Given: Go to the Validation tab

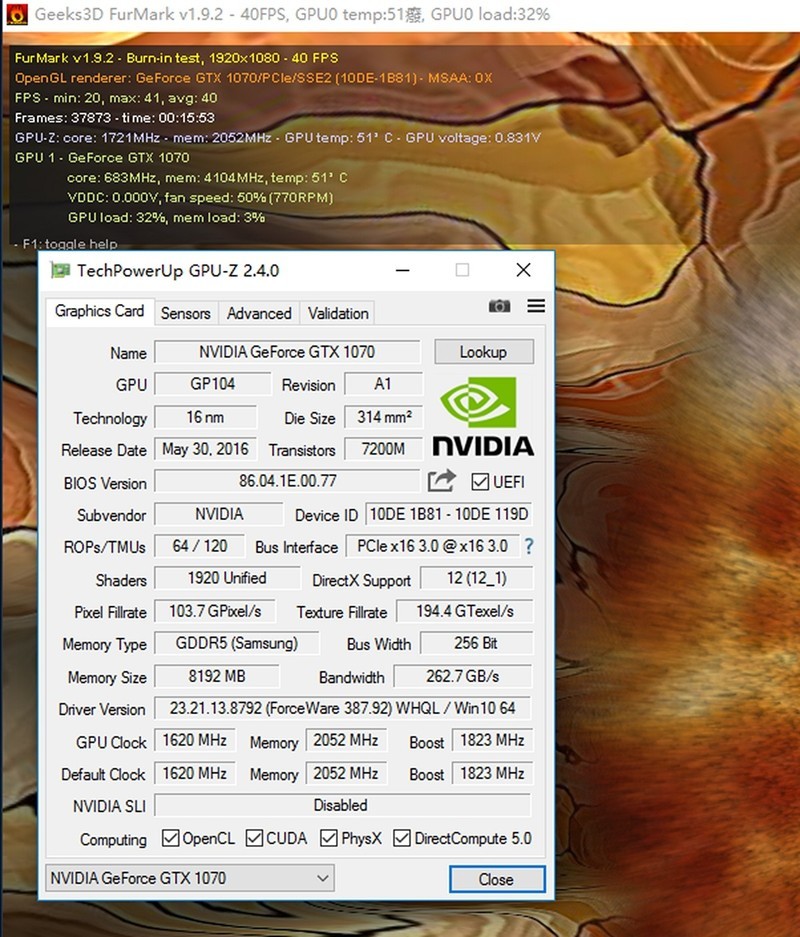Looking at the screenshot, I should point(338,313).
